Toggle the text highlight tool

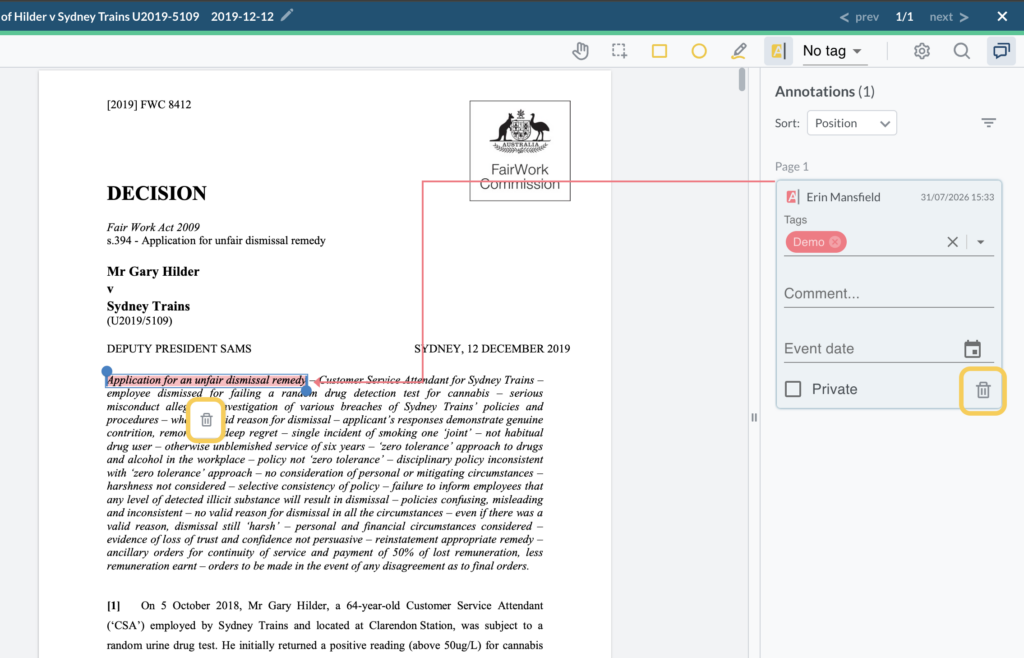778,51
